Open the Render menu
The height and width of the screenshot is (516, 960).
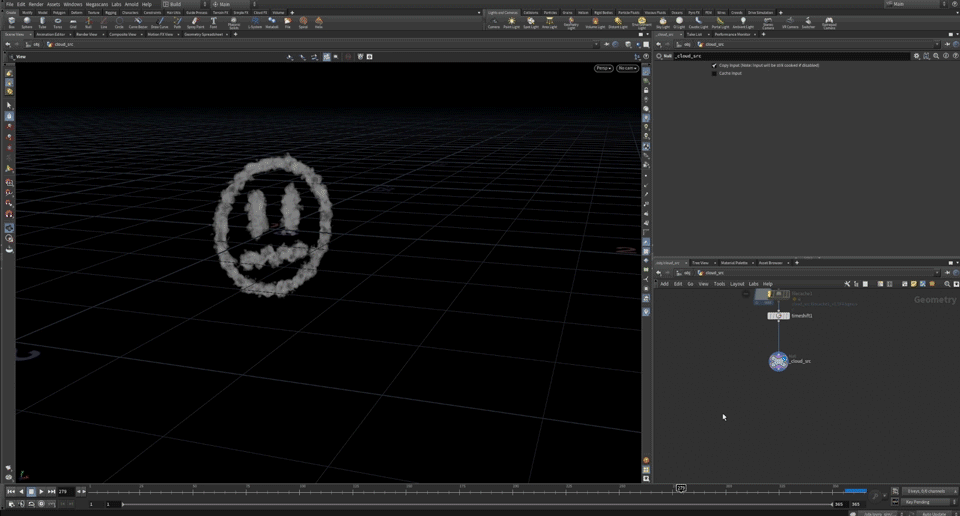click(36, 4)
